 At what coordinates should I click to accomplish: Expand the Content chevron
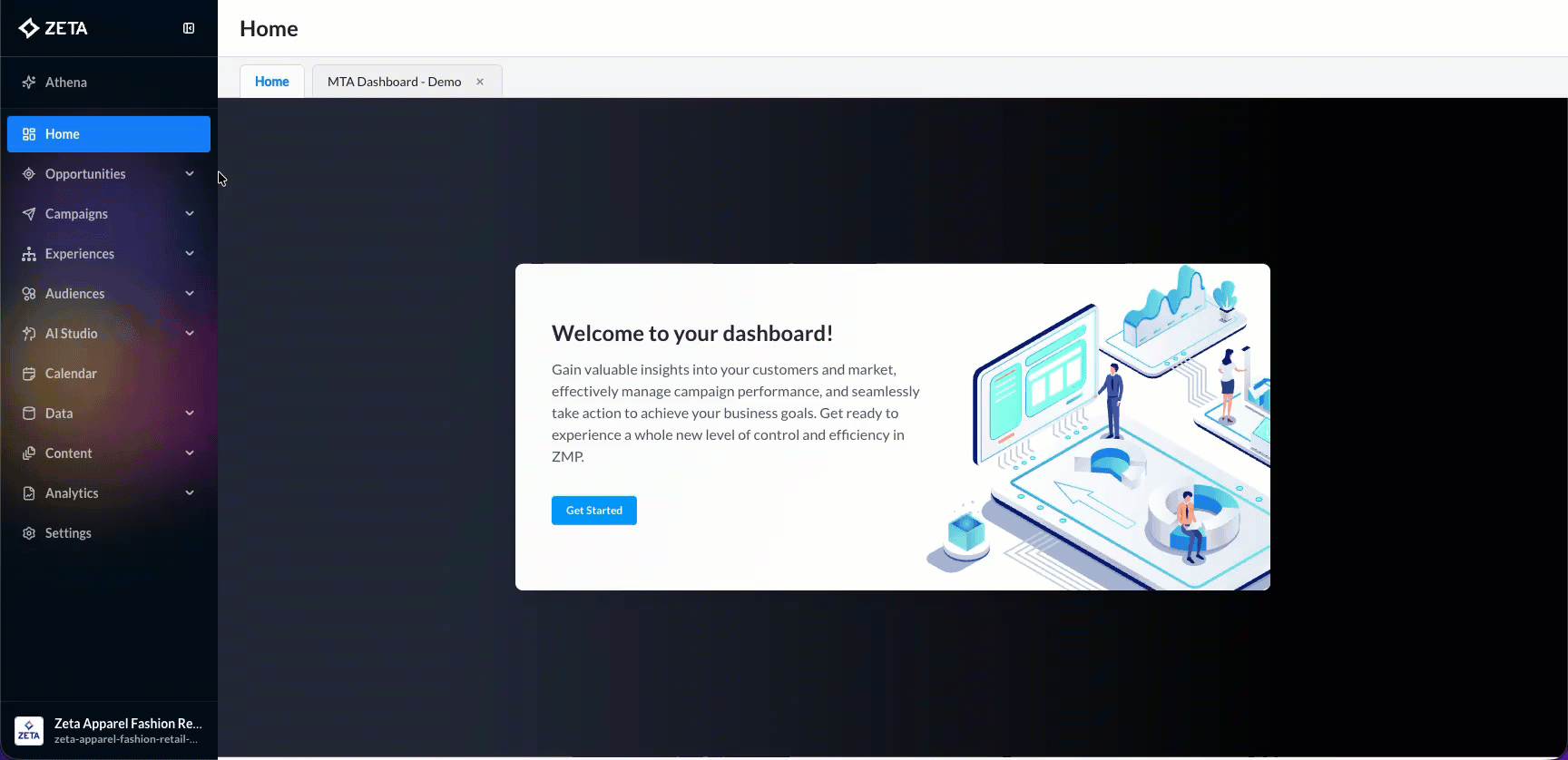tap(190, 453)
